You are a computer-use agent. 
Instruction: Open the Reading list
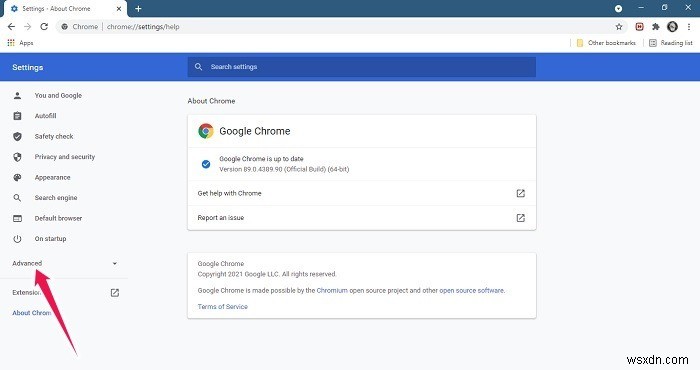671,43
